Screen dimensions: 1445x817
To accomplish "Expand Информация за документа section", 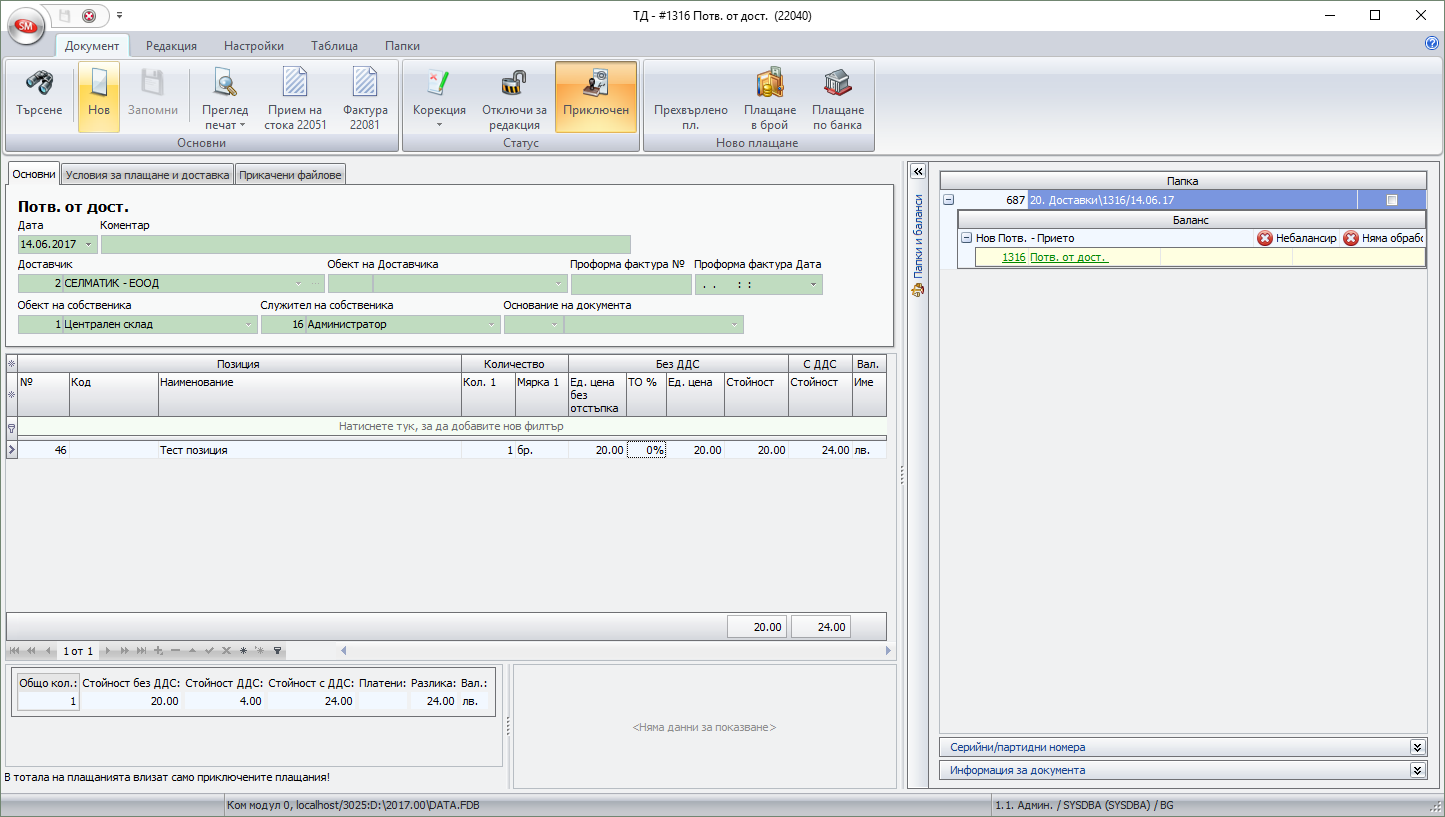I will click(1417, 770).
